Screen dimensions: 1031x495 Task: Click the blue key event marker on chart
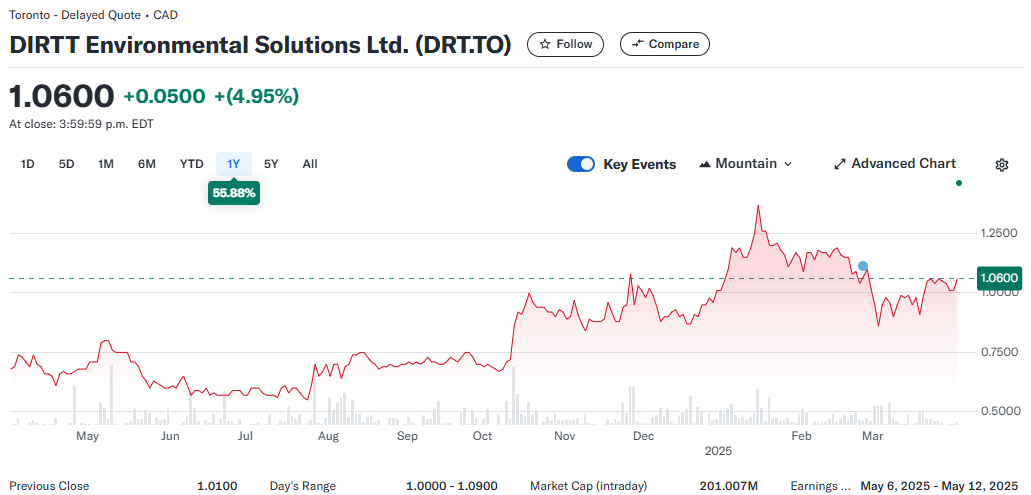click(x=863, y=266)
